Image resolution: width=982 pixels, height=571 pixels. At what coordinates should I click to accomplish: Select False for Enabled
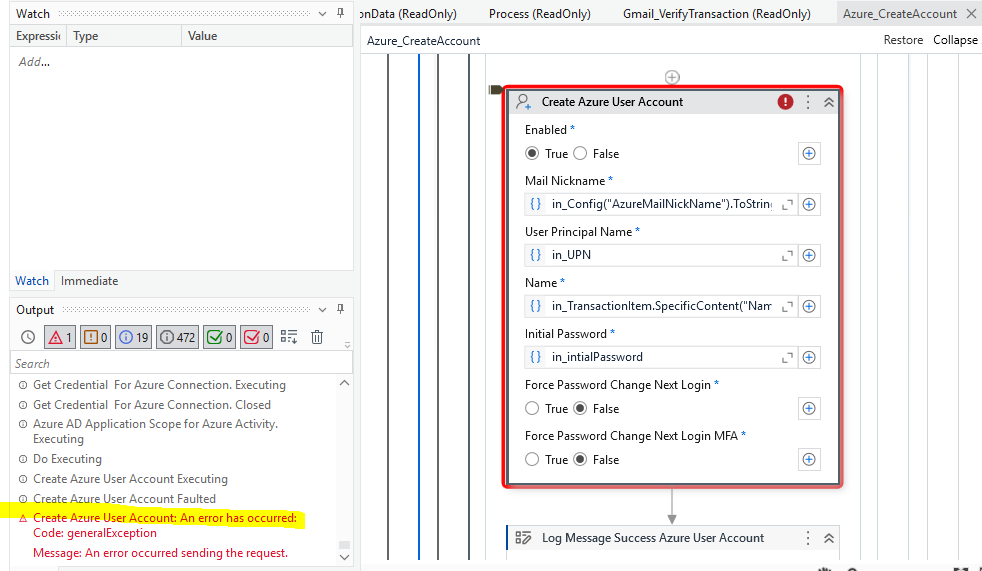click(580, 153)
